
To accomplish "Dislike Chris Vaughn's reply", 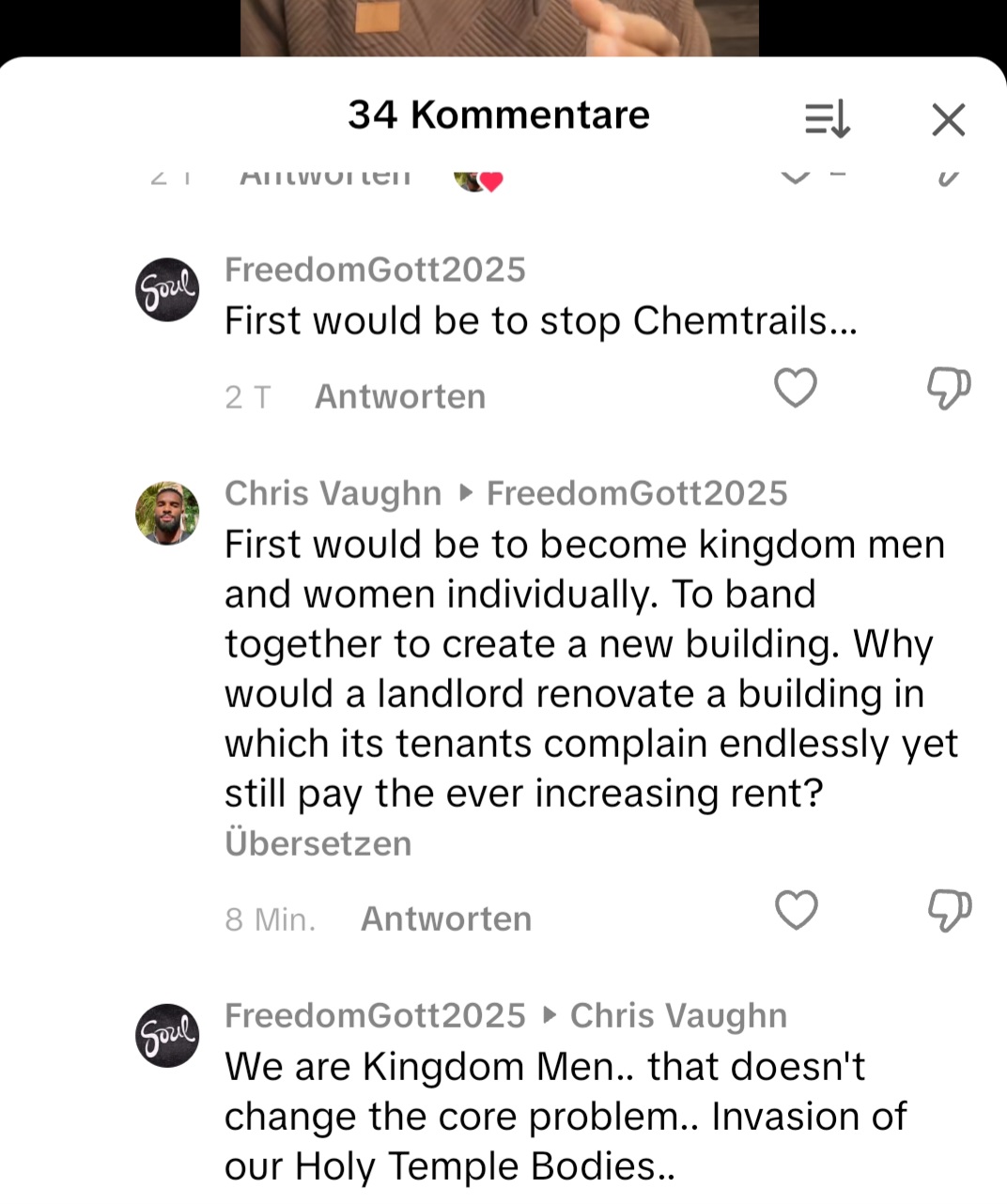I will click(949, 910).
